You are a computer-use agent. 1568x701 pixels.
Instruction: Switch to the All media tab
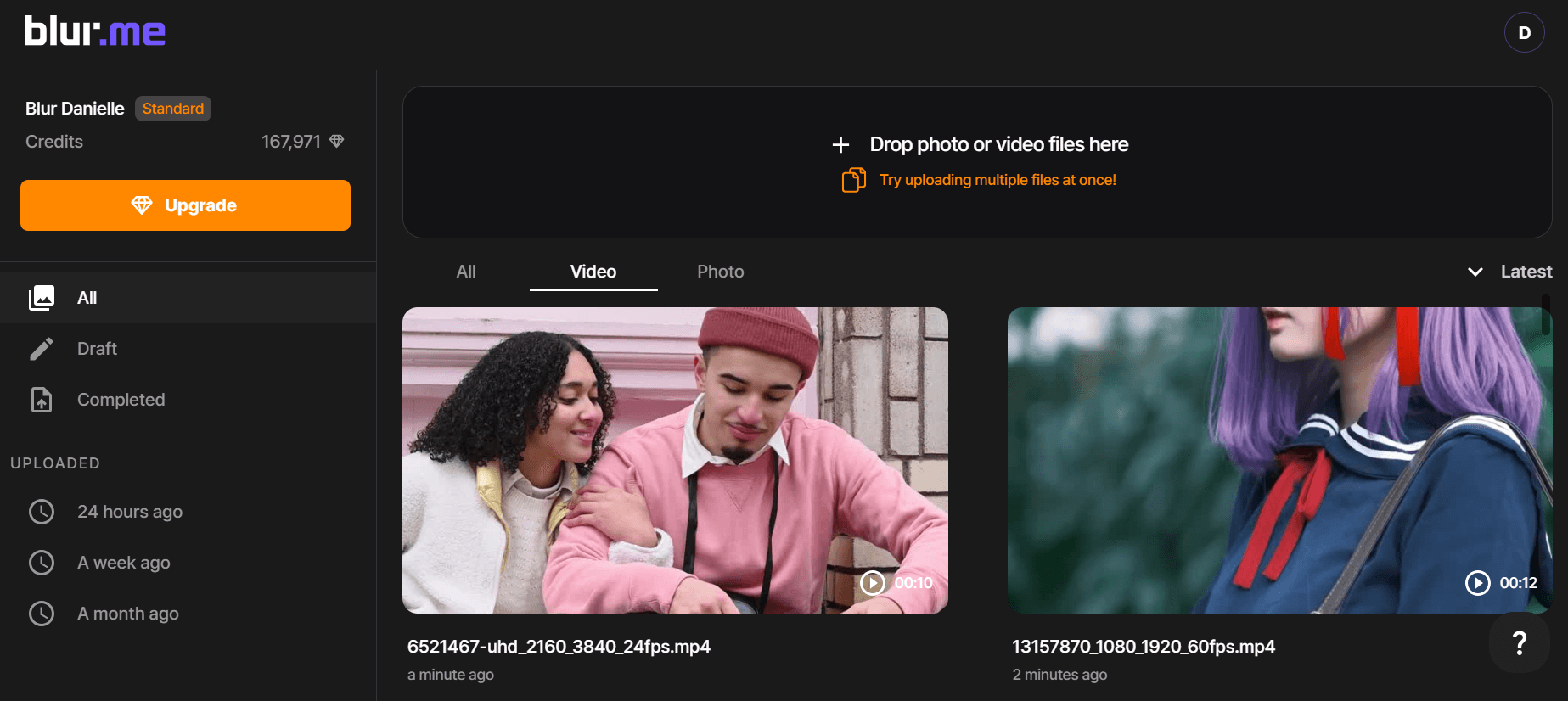(x=466, y=272)
